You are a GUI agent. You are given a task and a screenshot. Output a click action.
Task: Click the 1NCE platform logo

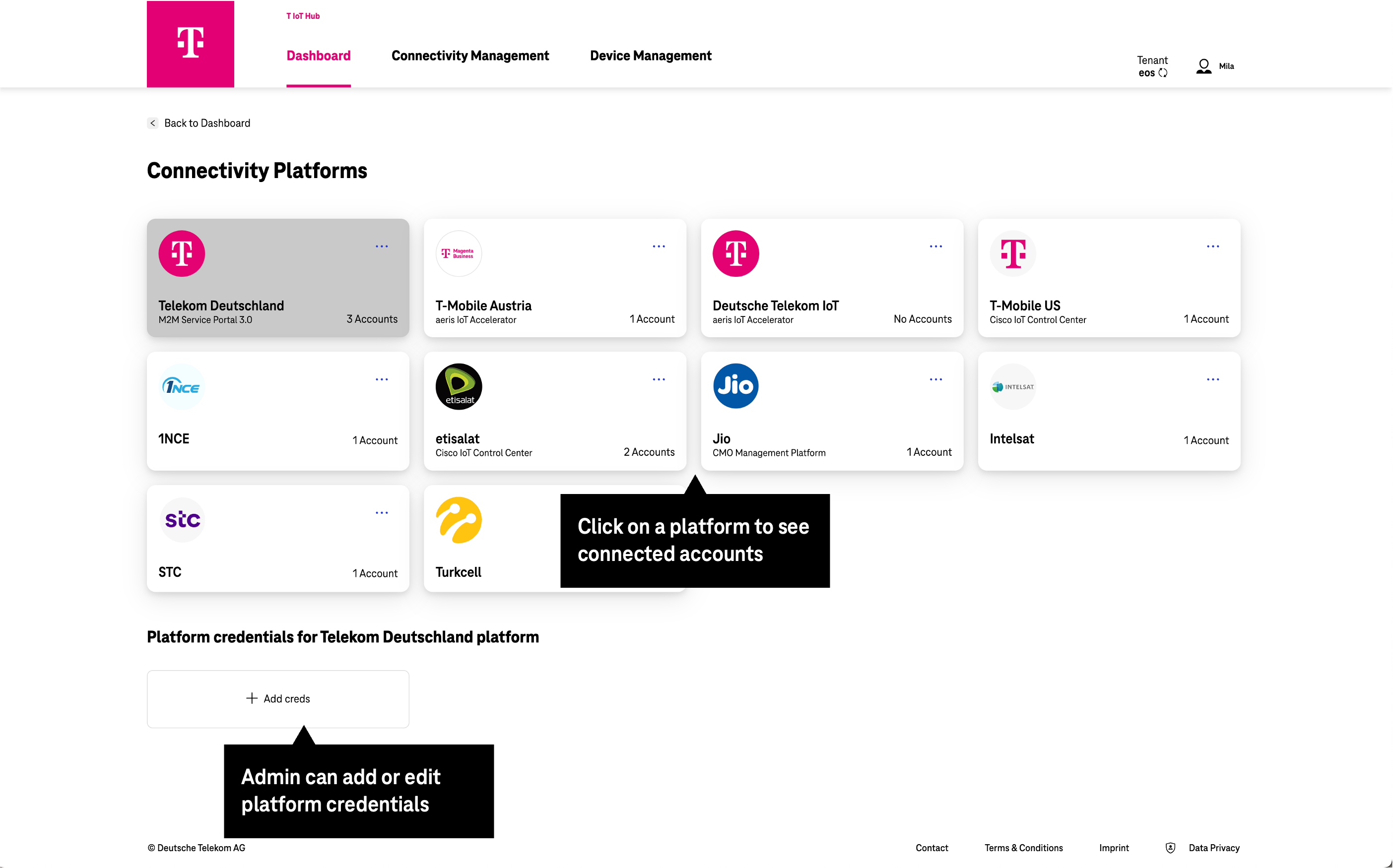tap(182, 386)
